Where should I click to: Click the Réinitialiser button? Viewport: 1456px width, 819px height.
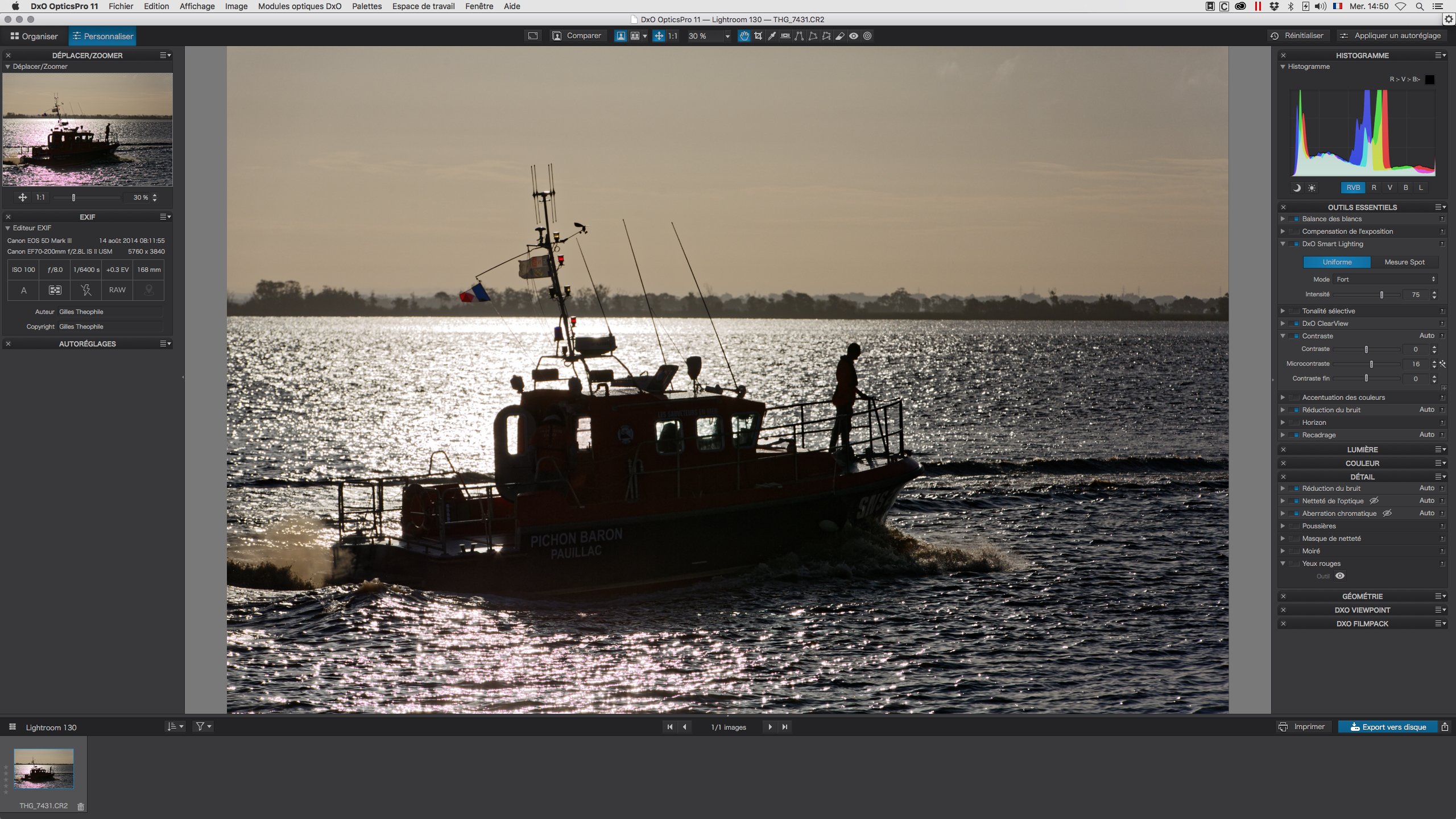pyautogui.click(x=1298, y=36)
